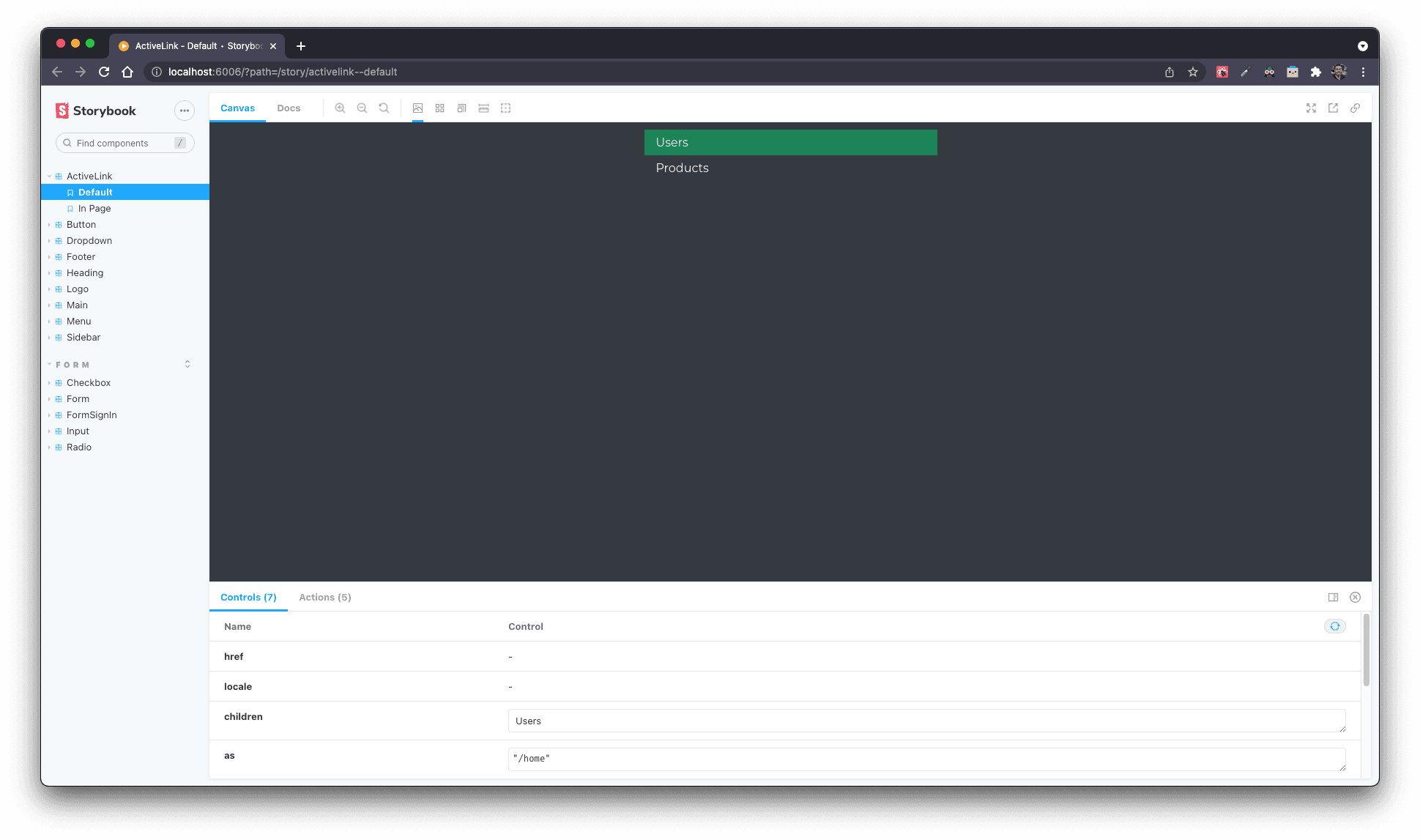Viewport: 1420px width, 840px height.
Task: Expand the Dropdown component item
Action: click(x=89, y=241)
